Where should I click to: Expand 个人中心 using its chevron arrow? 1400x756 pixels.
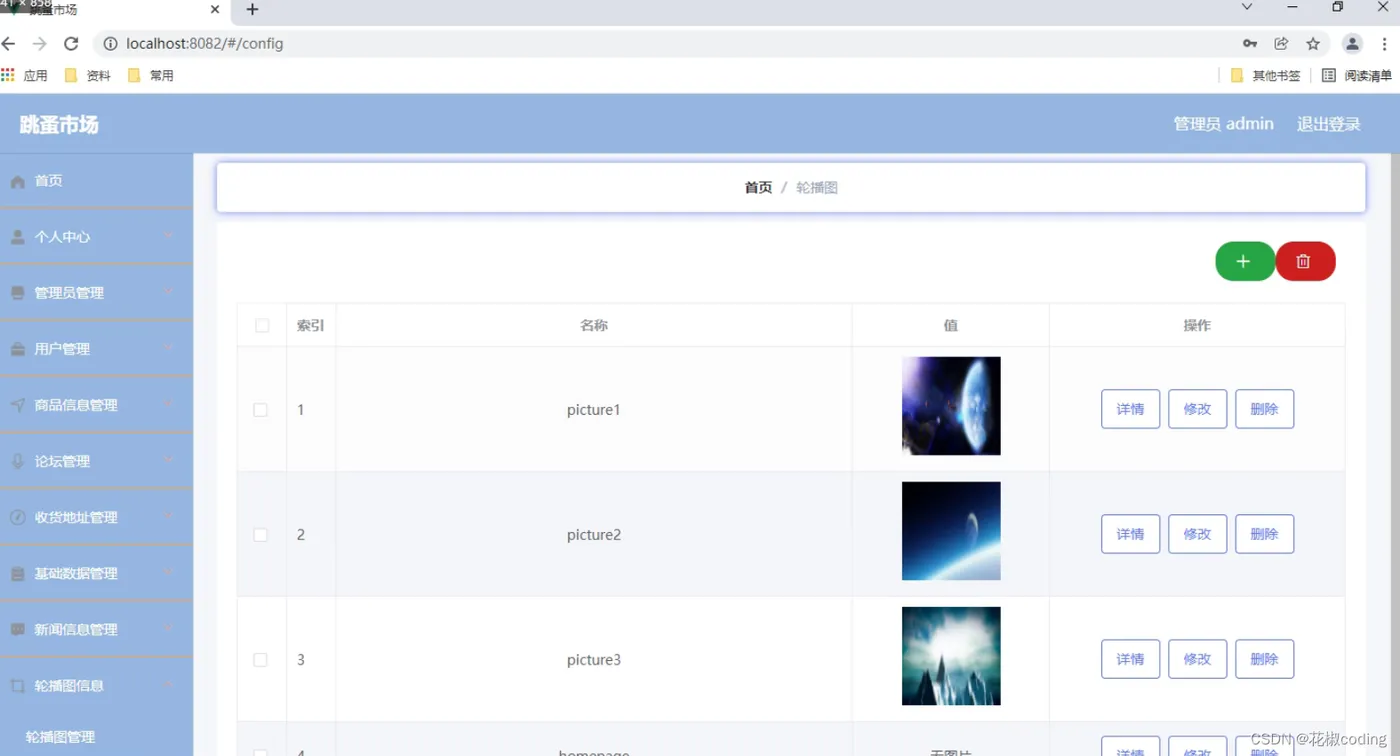(x=168, y=237)
